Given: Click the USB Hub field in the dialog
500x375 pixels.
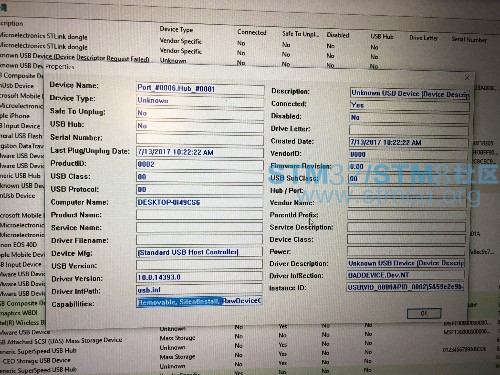Looking at the screenshot, I should point(200,126).
